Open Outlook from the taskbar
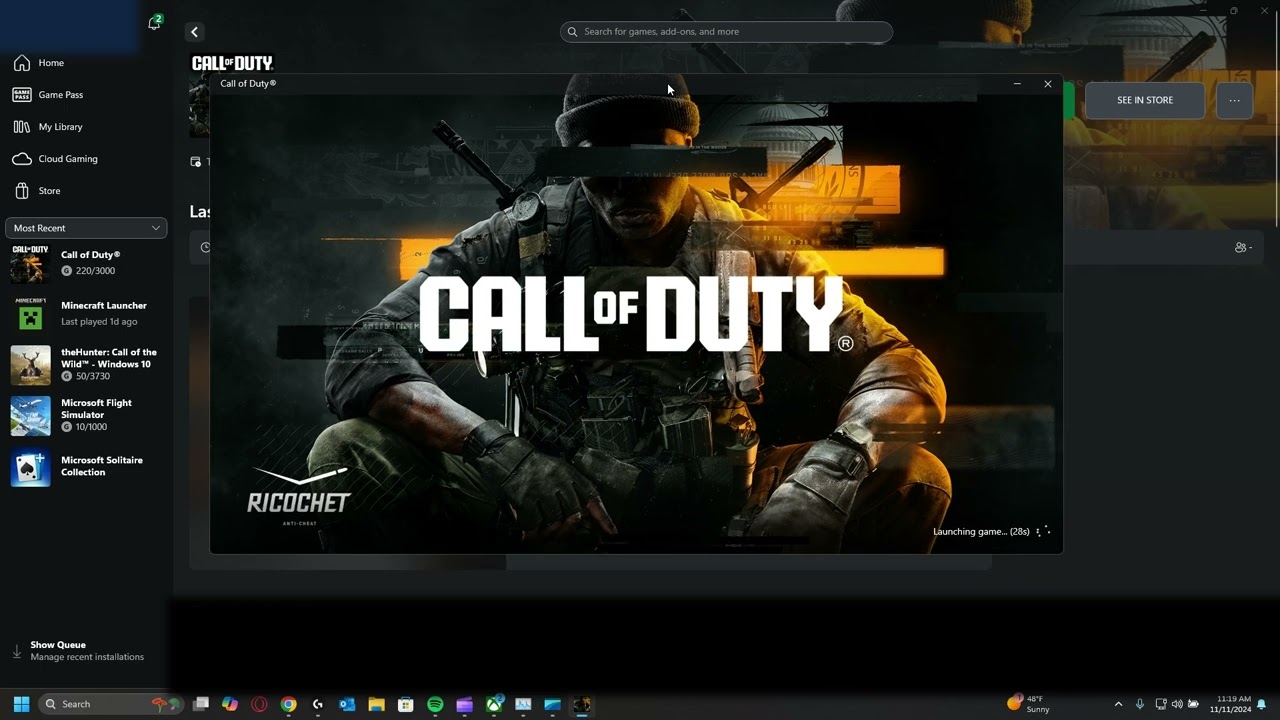The height and width of the screenshot is (720, 1280). point(347,704)
